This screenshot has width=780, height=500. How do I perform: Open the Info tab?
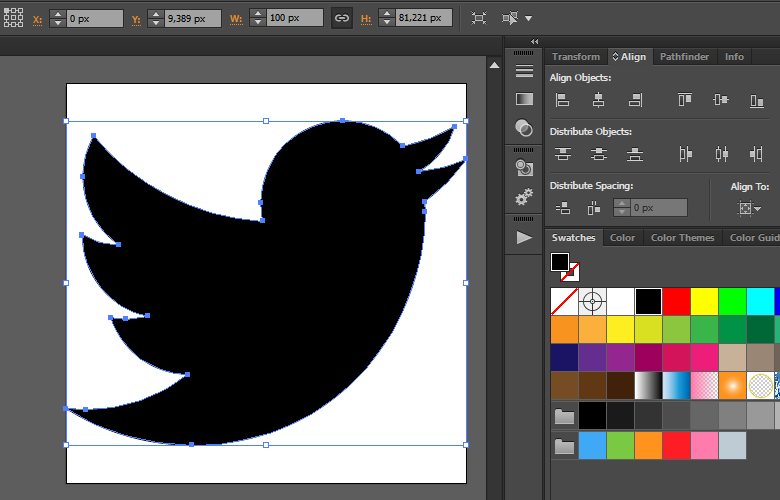point(734,57)
